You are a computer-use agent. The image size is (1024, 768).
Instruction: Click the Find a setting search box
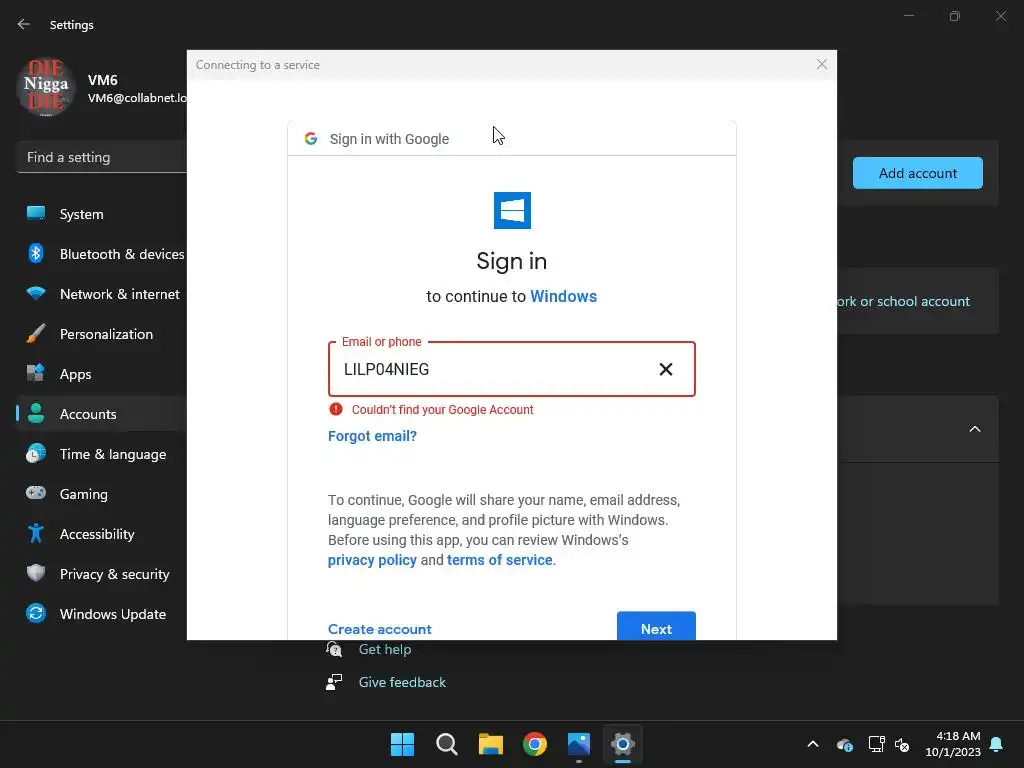coord(102,157)
